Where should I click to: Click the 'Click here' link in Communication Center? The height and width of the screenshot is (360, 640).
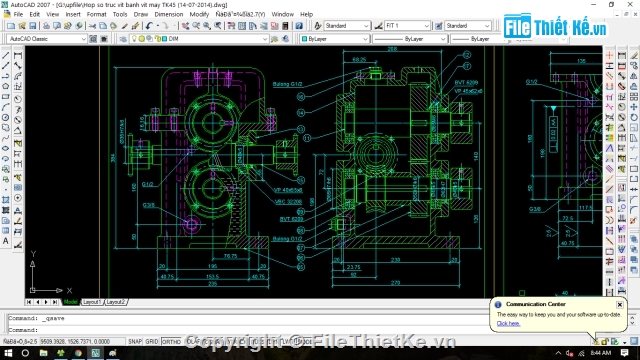click(508, 323)
